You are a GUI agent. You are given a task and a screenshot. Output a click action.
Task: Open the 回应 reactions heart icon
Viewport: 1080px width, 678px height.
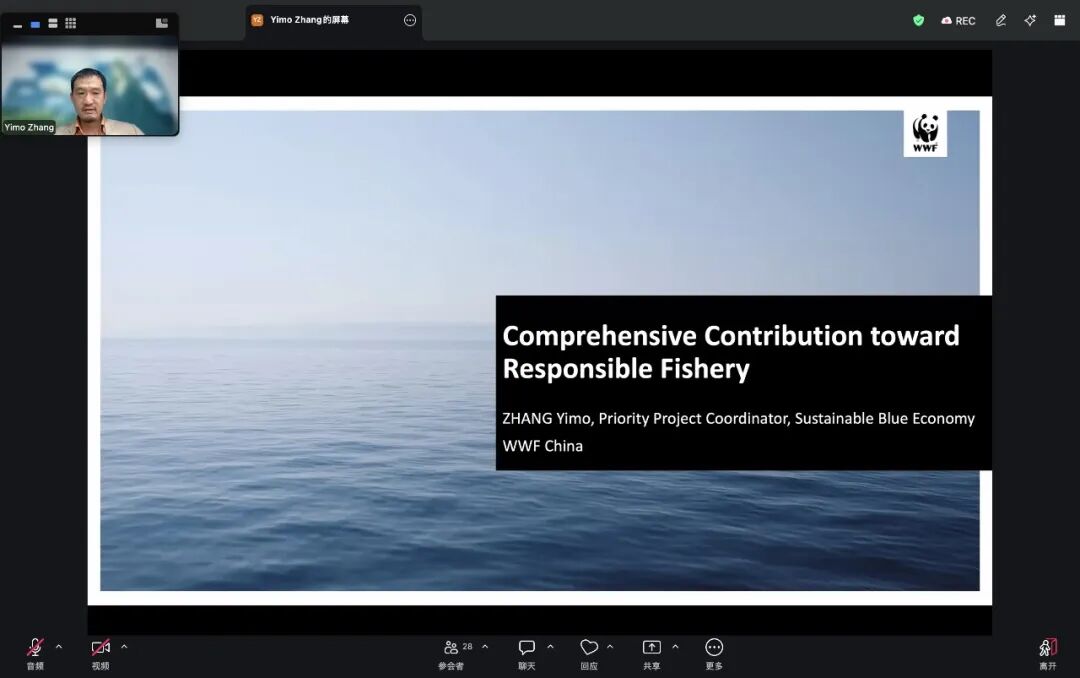click(x=589, y=655)
